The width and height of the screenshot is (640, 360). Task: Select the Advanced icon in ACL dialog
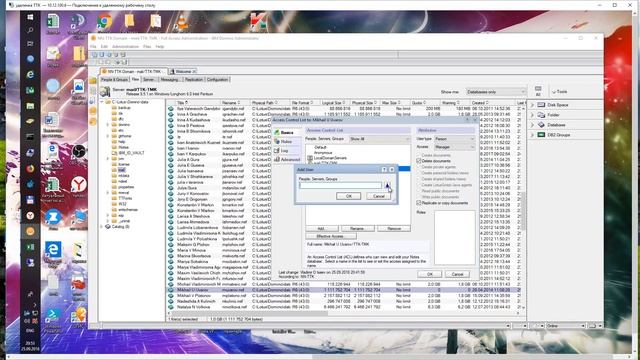point(277,160)
